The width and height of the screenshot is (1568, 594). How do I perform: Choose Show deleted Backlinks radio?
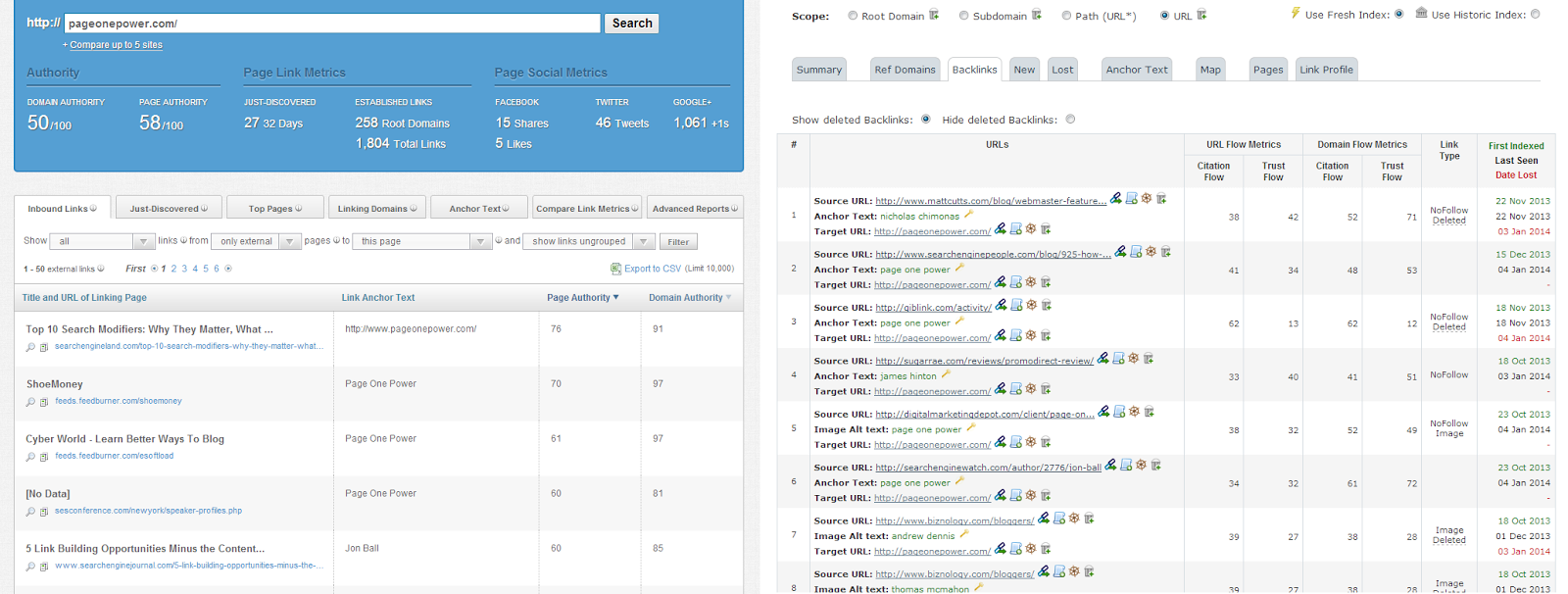click(x=925, y=120)
